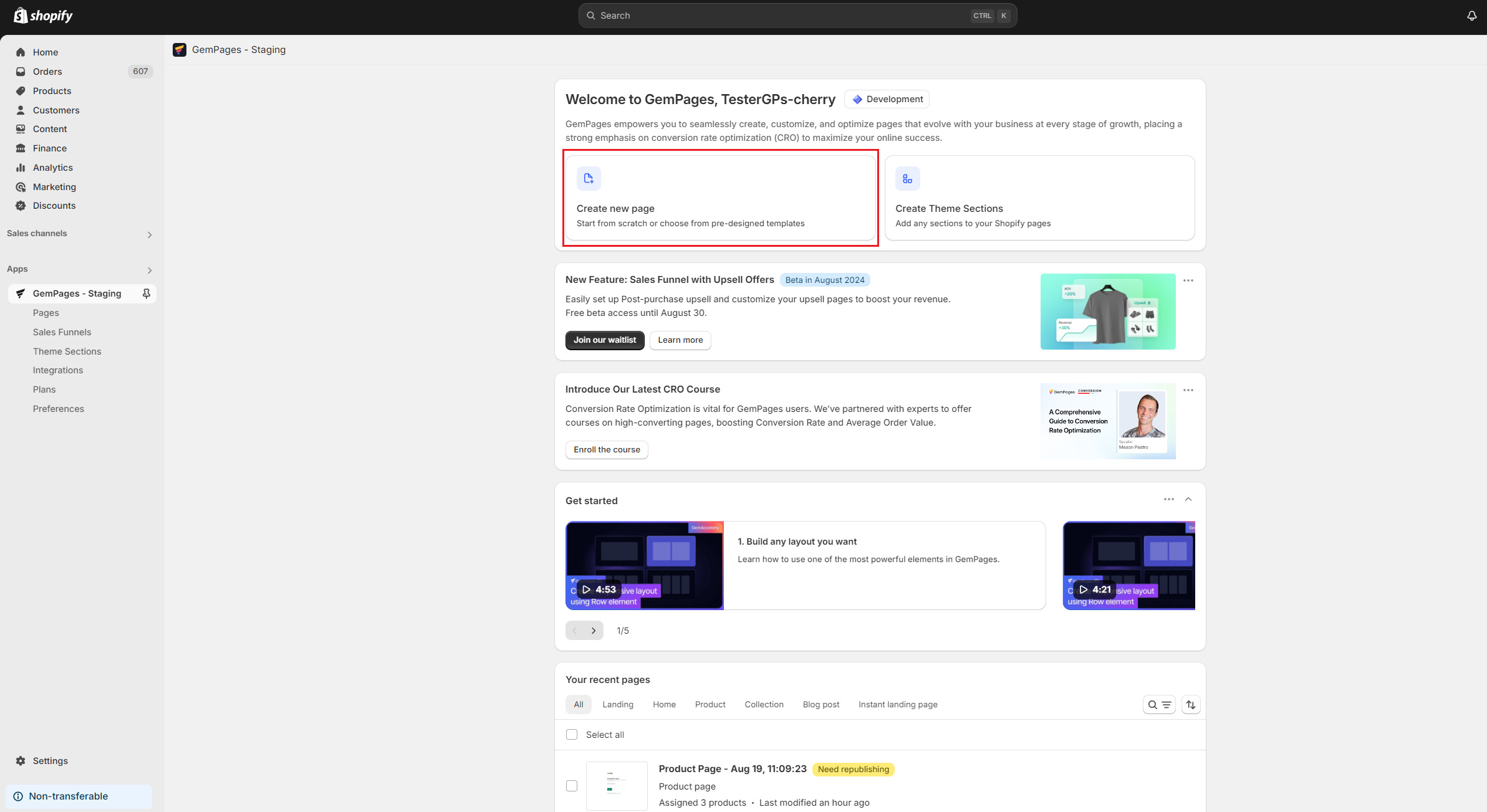Play the 4:53 Row element video

599,590
